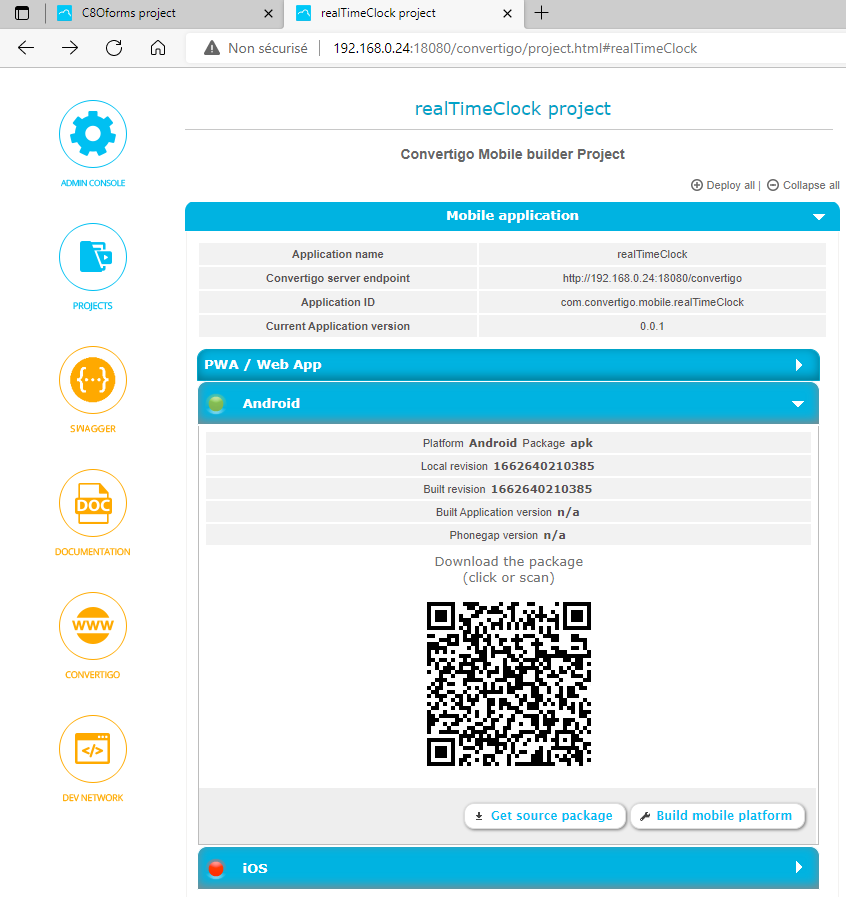Open the Admin Console gear icon
Image resolution: width=846 pixels, height=897 pixels.
(93, 134)
